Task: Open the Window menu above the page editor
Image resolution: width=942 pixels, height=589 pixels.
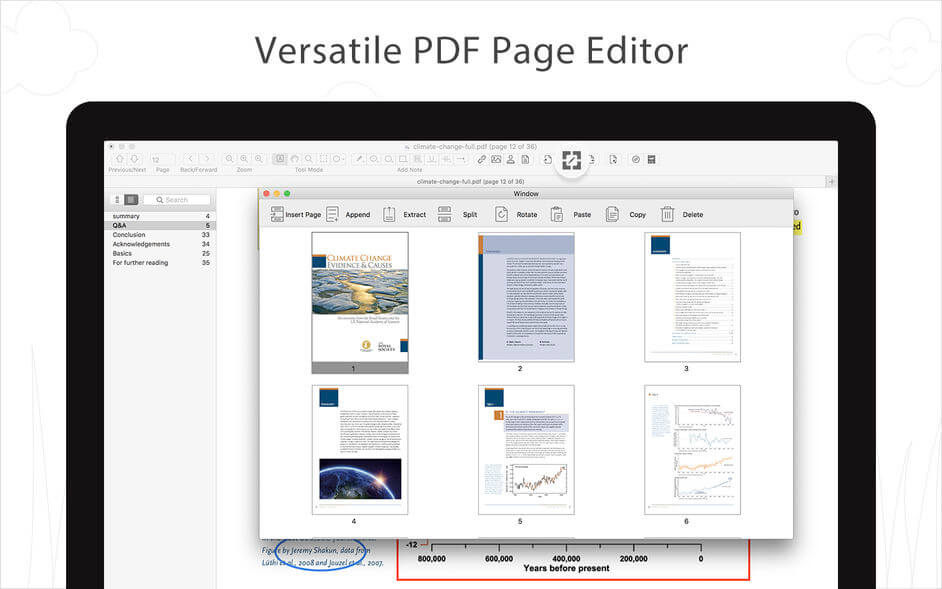Action: (x=525, y=192)
